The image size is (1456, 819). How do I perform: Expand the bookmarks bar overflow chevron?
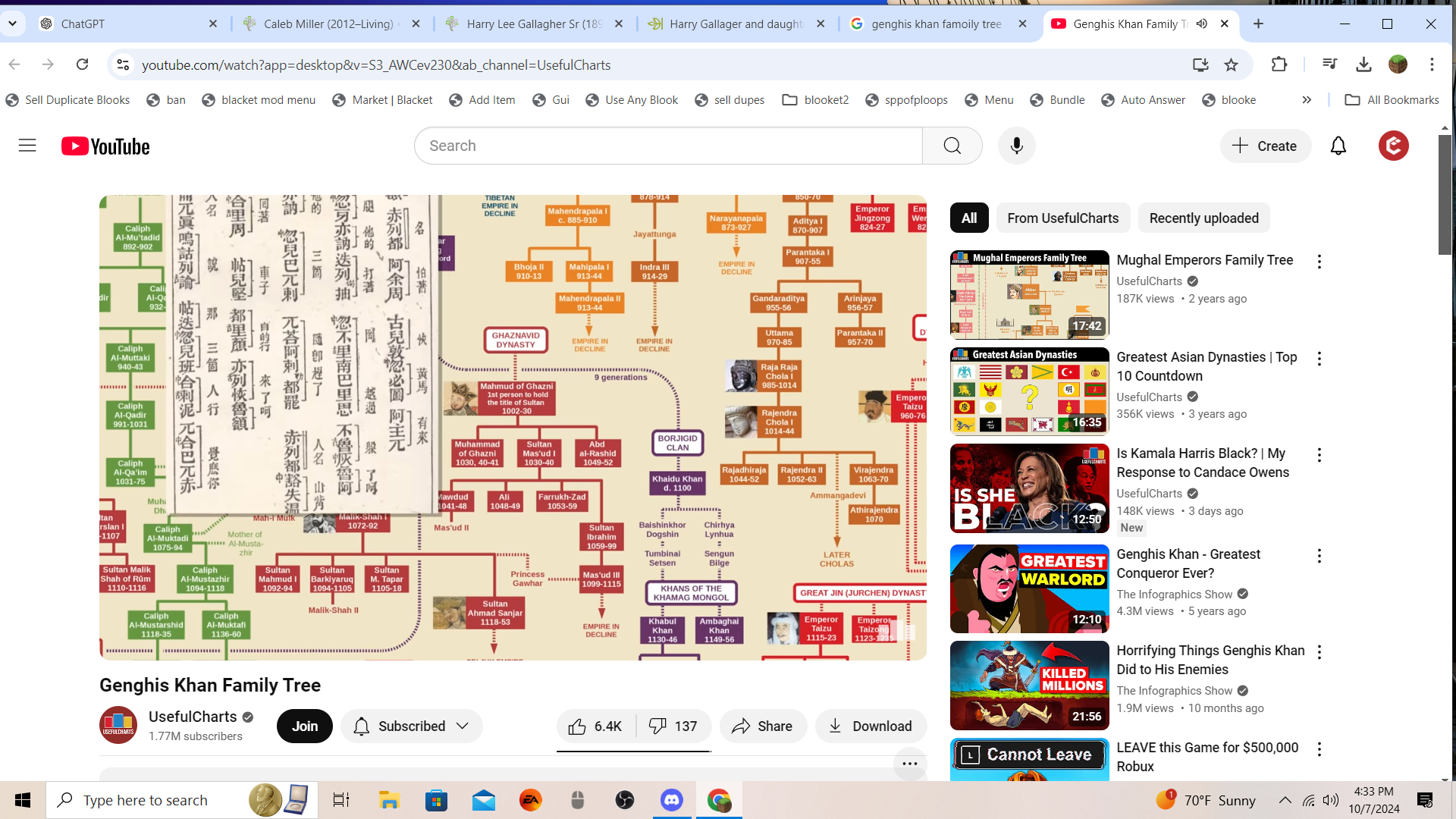pyautogui.click(x=1307, y=100)
